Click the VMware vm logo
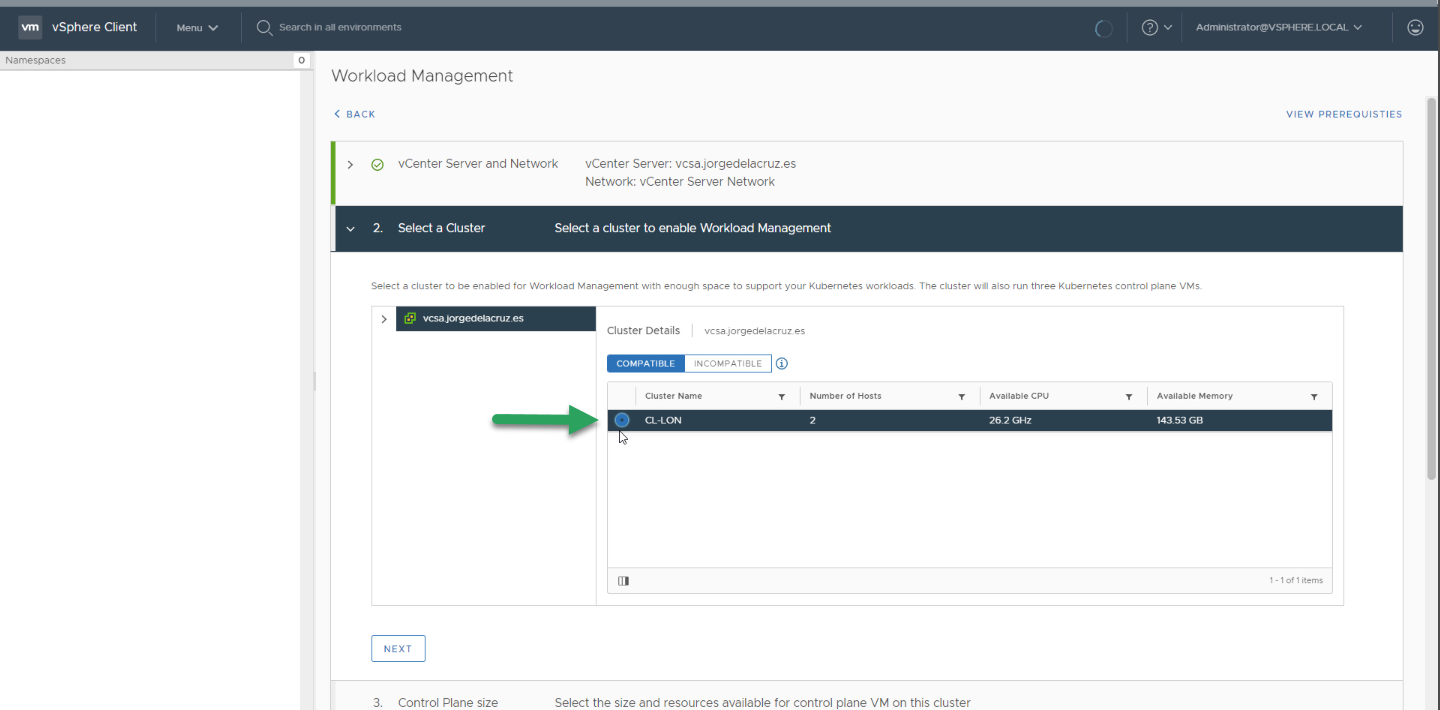This screenshot has width=1440, height=710. [x=30, y=27]
